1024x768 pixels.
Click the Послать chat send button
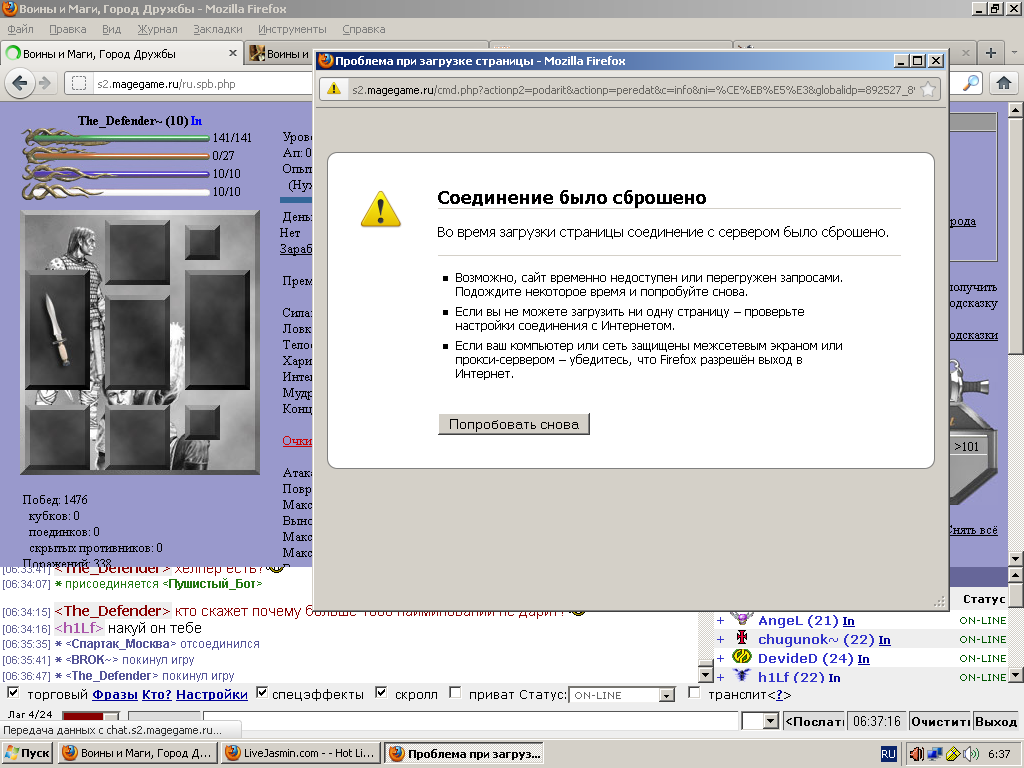(814, 721)
